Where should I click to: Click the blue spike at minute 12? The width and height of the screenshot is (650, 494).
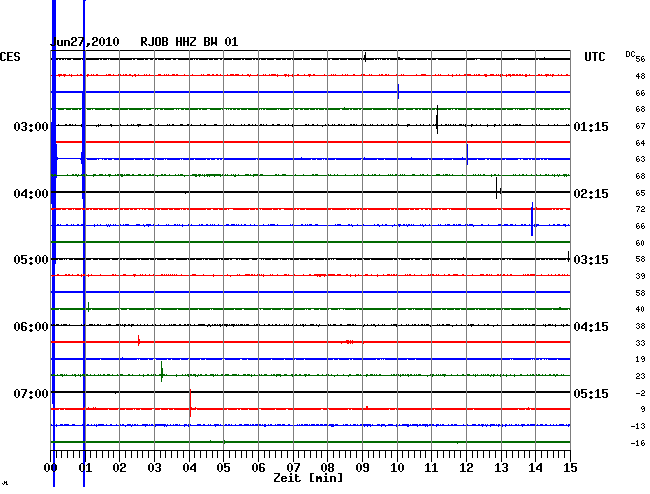[467, 155]
